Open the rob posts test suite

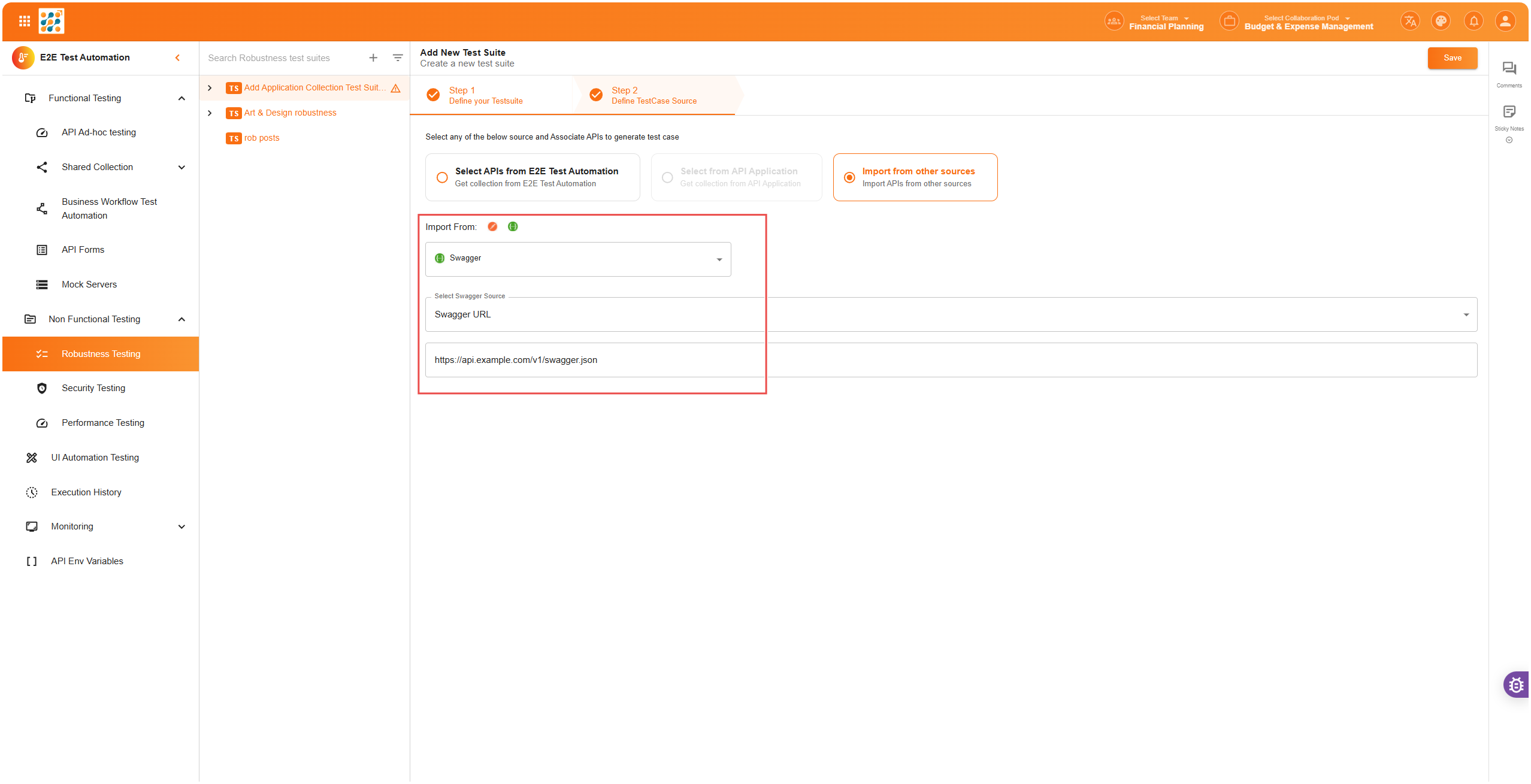[262, 138]
